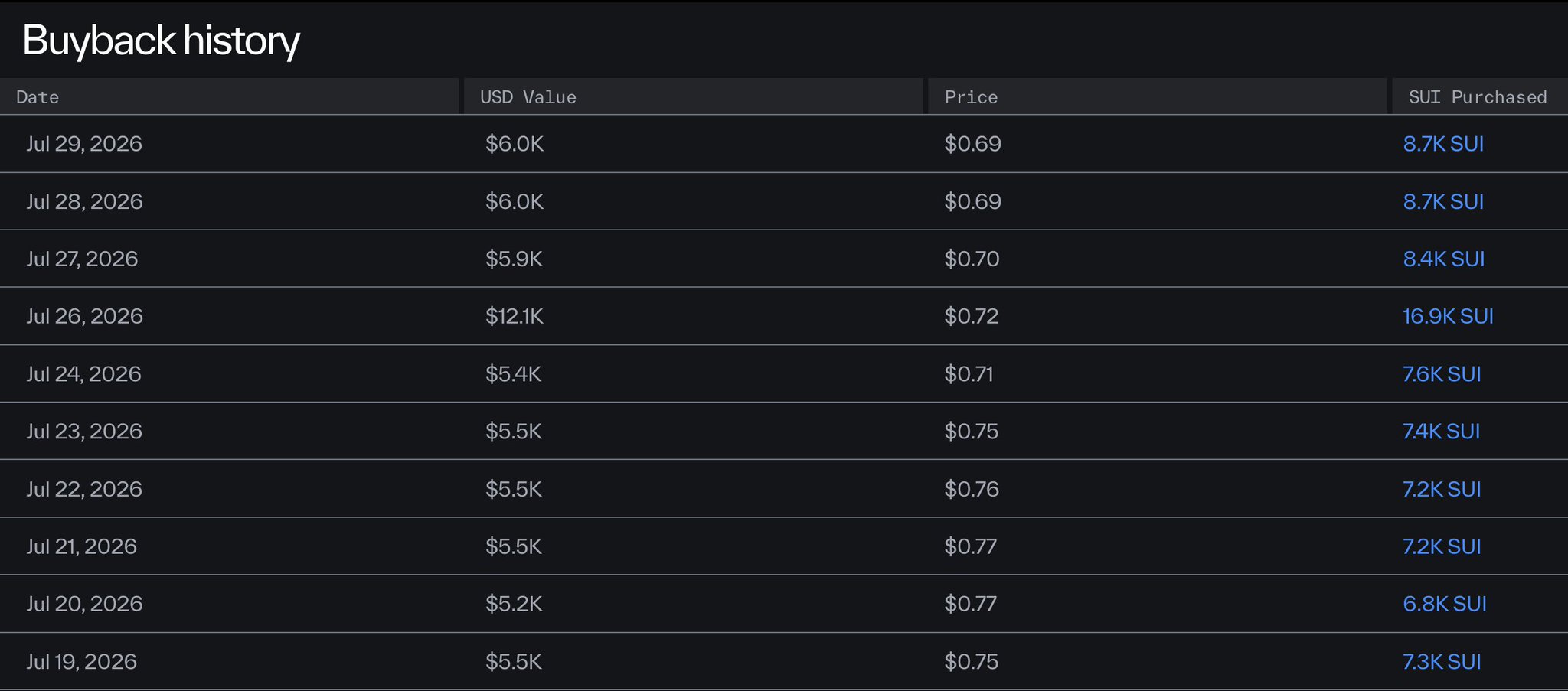
Task: Select the Jul 26, 2026 date cell
Action: 84,316
